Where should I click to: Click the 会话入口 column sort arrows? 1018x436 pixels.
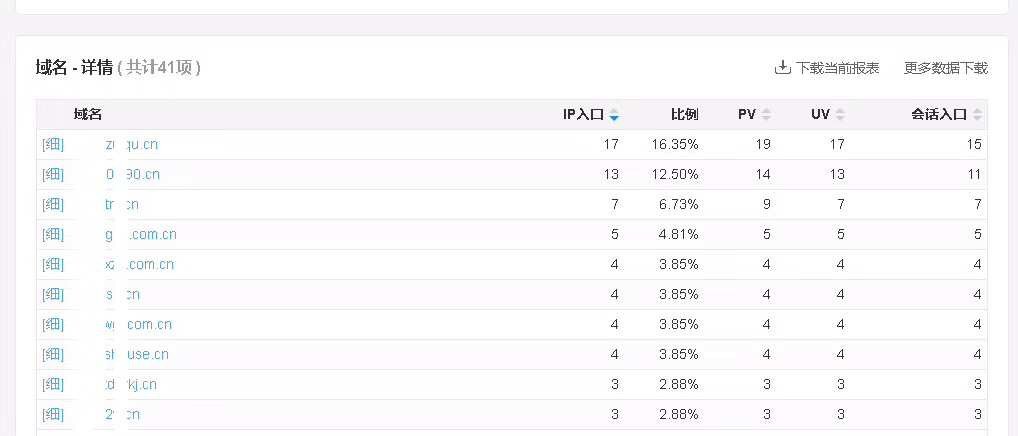click(x=977, y=115)
